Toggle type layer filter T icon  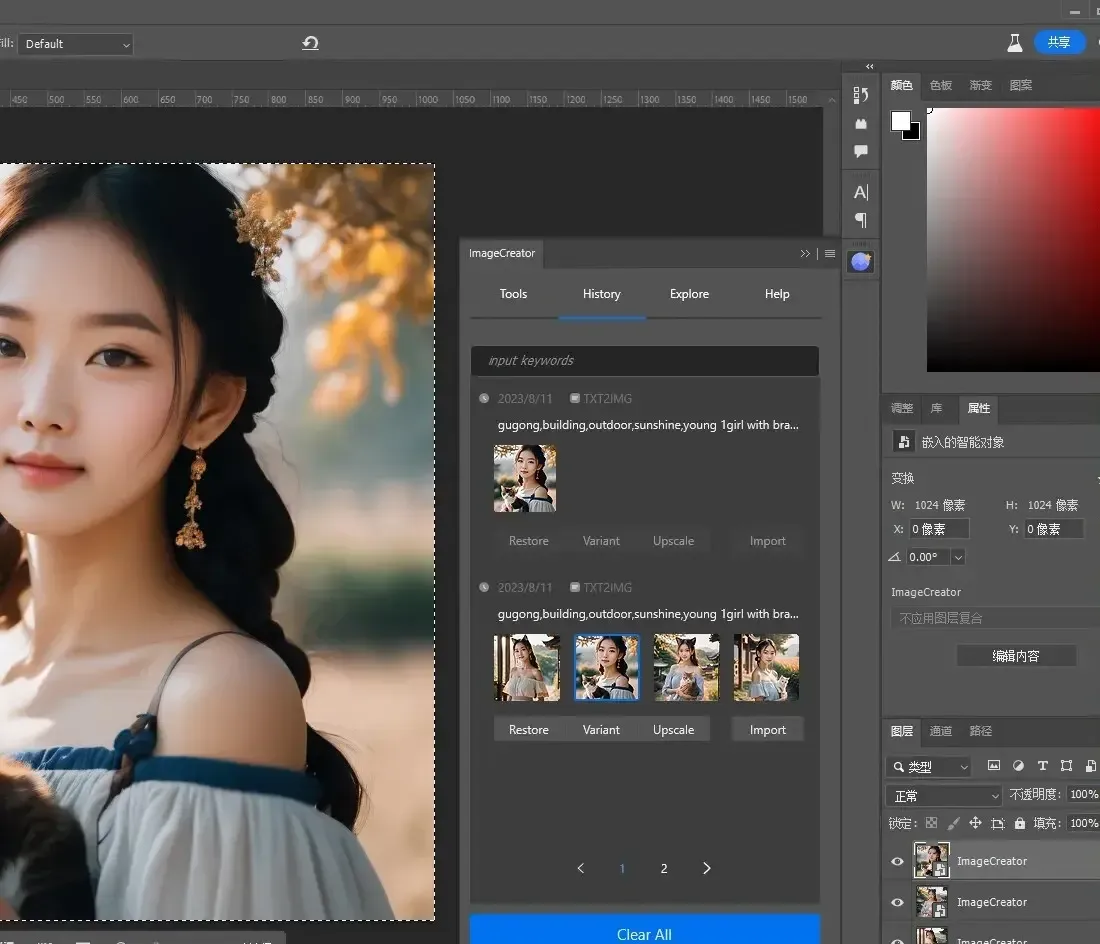point(1042,766)
